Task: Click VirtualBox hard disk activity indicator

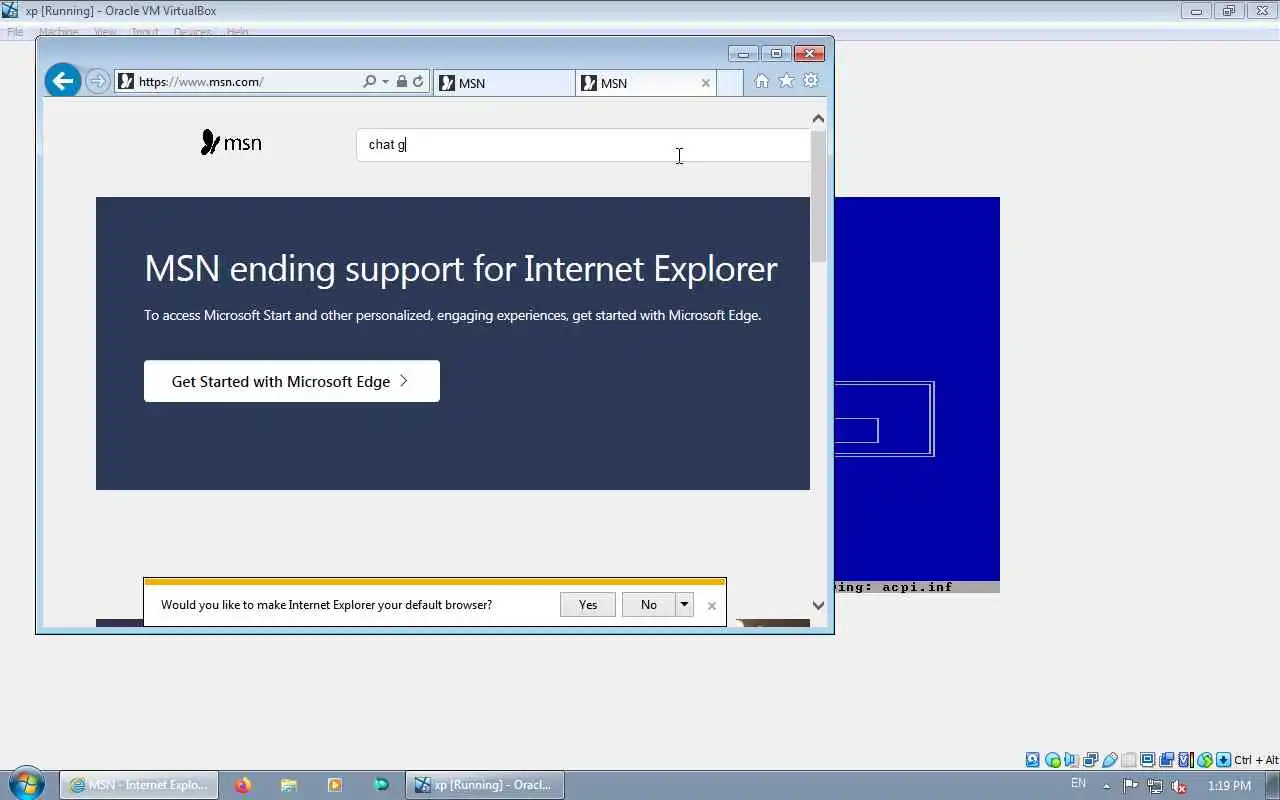Action: tap(1033, 760)
